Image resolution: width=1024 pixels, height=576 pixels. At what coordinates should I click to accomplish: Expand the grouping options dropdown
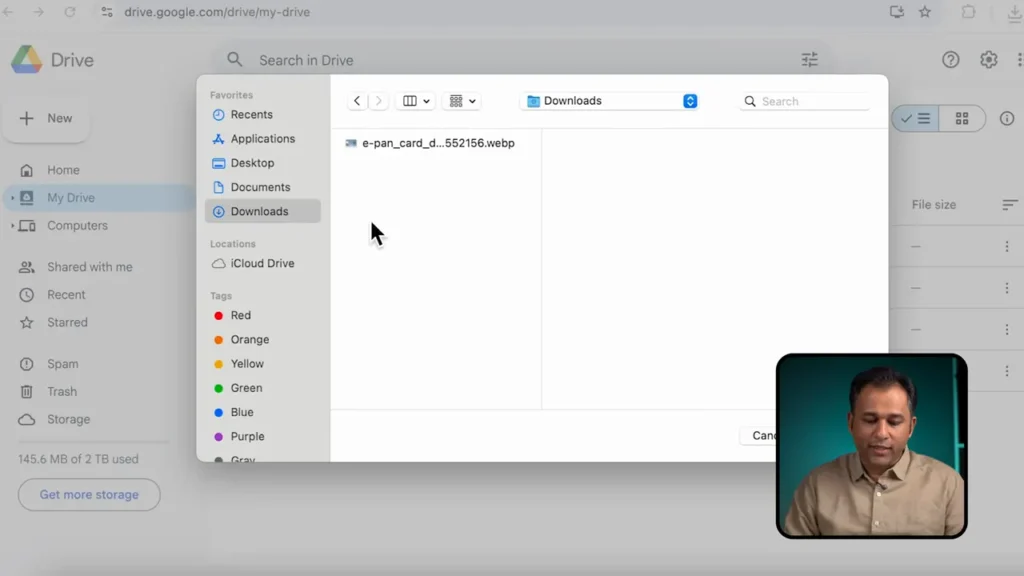(x=462, y=101)
